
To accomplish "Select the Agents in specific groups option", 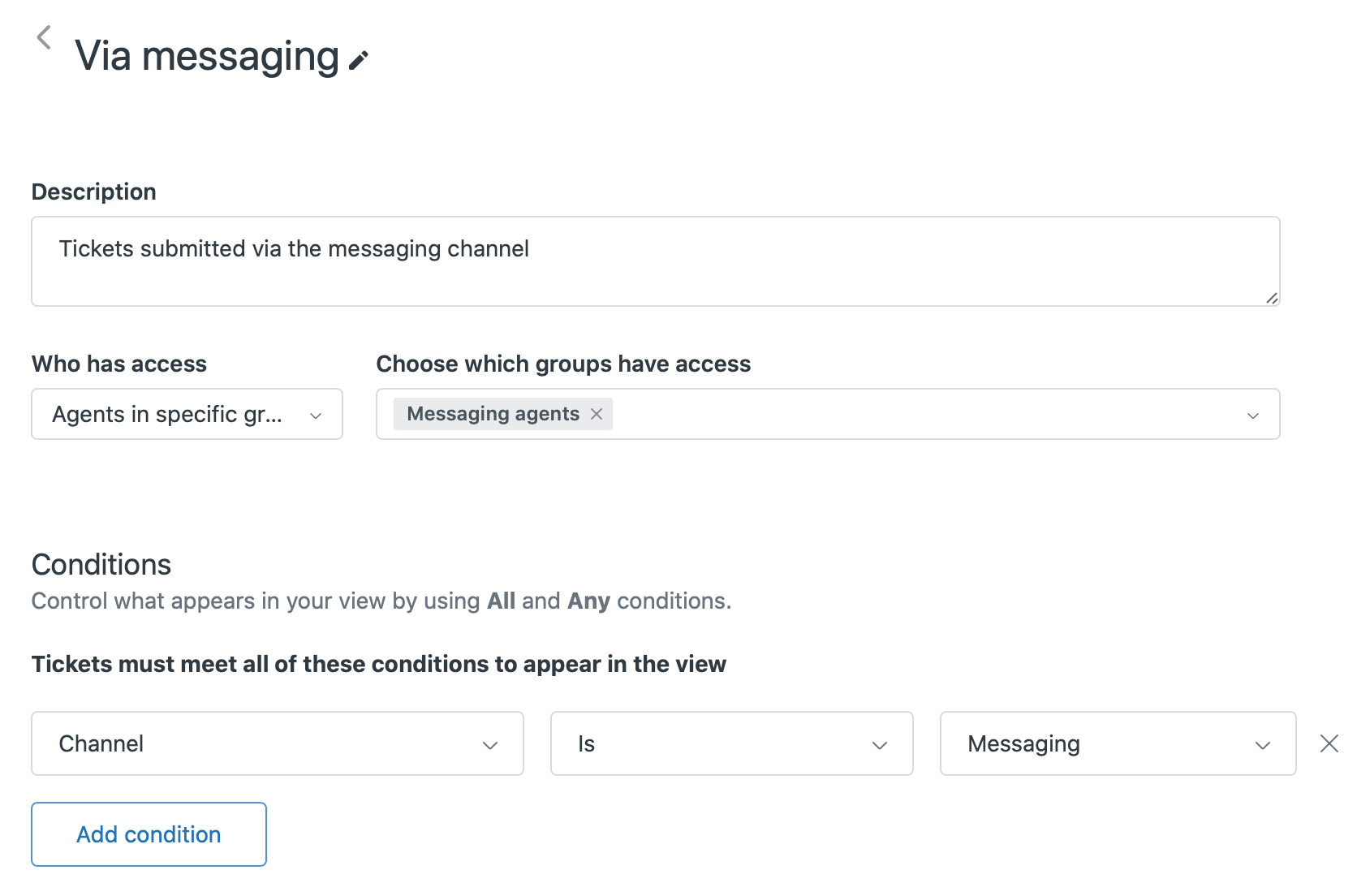I will (x=167, y=414).
